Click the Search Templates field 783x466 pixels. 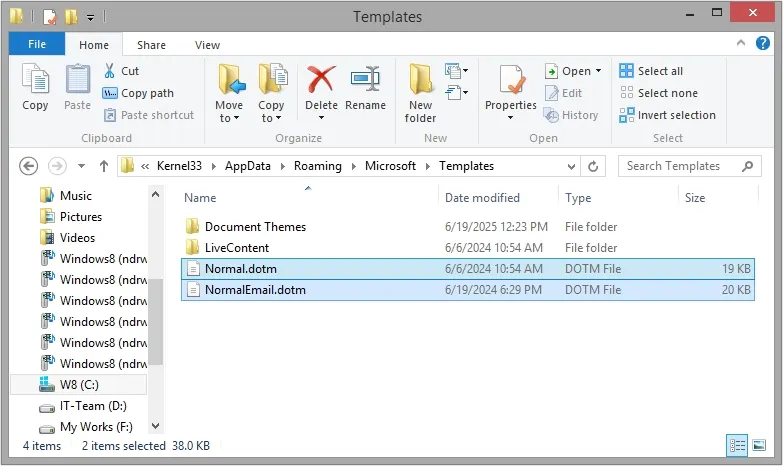pos(690,166)
